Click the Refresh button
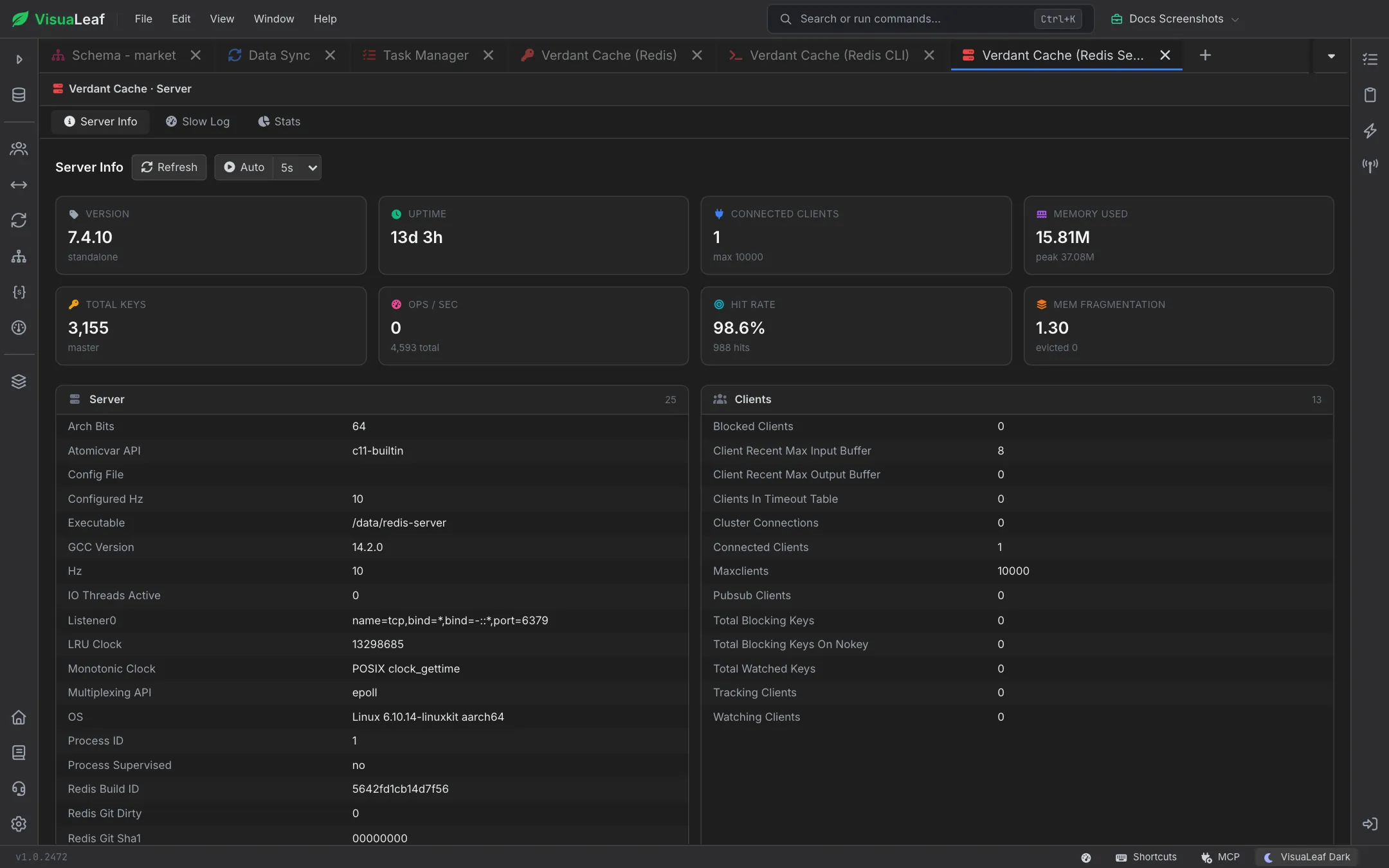The width and height of the screenshot is (1389, 868). (169, 167)
